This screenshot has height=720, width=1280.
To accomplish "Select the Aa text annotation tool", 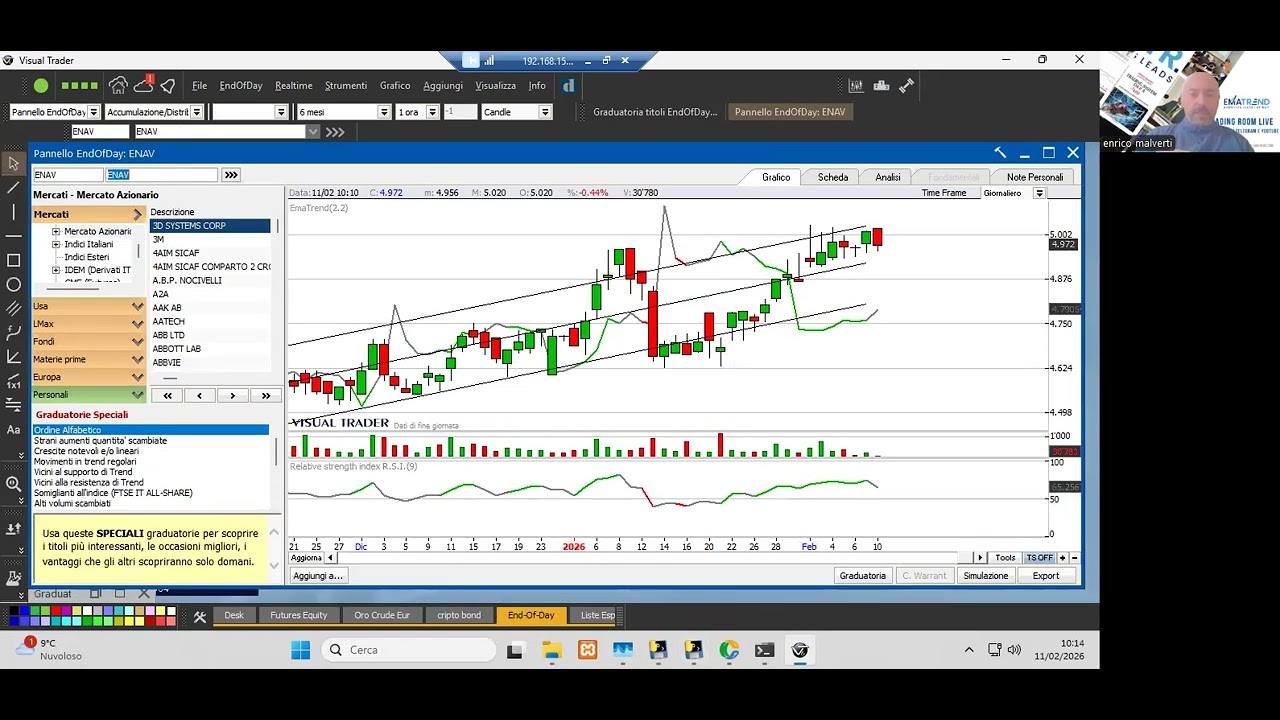I will coord(13,430).
